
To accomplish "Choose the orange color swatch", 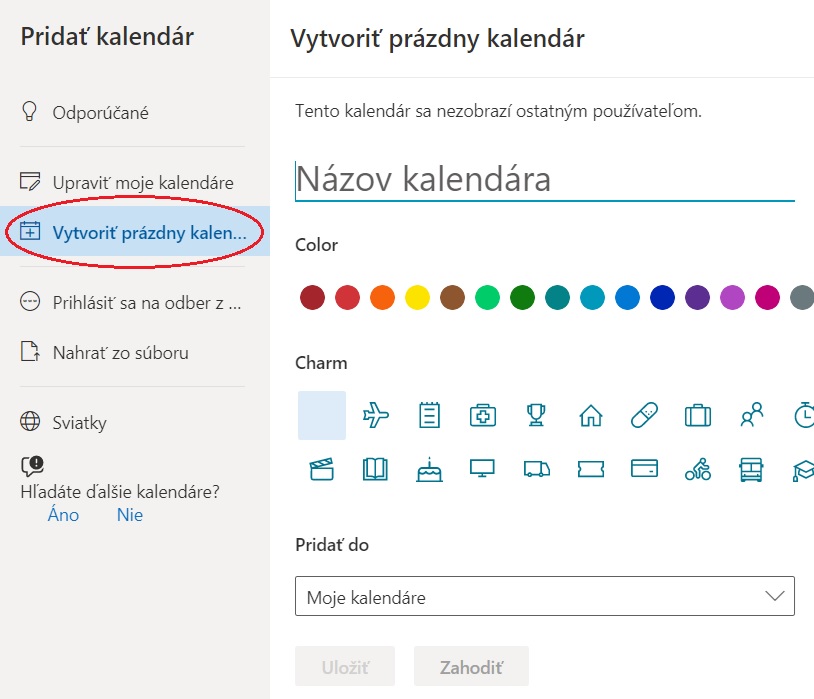I will coord(382,298).
